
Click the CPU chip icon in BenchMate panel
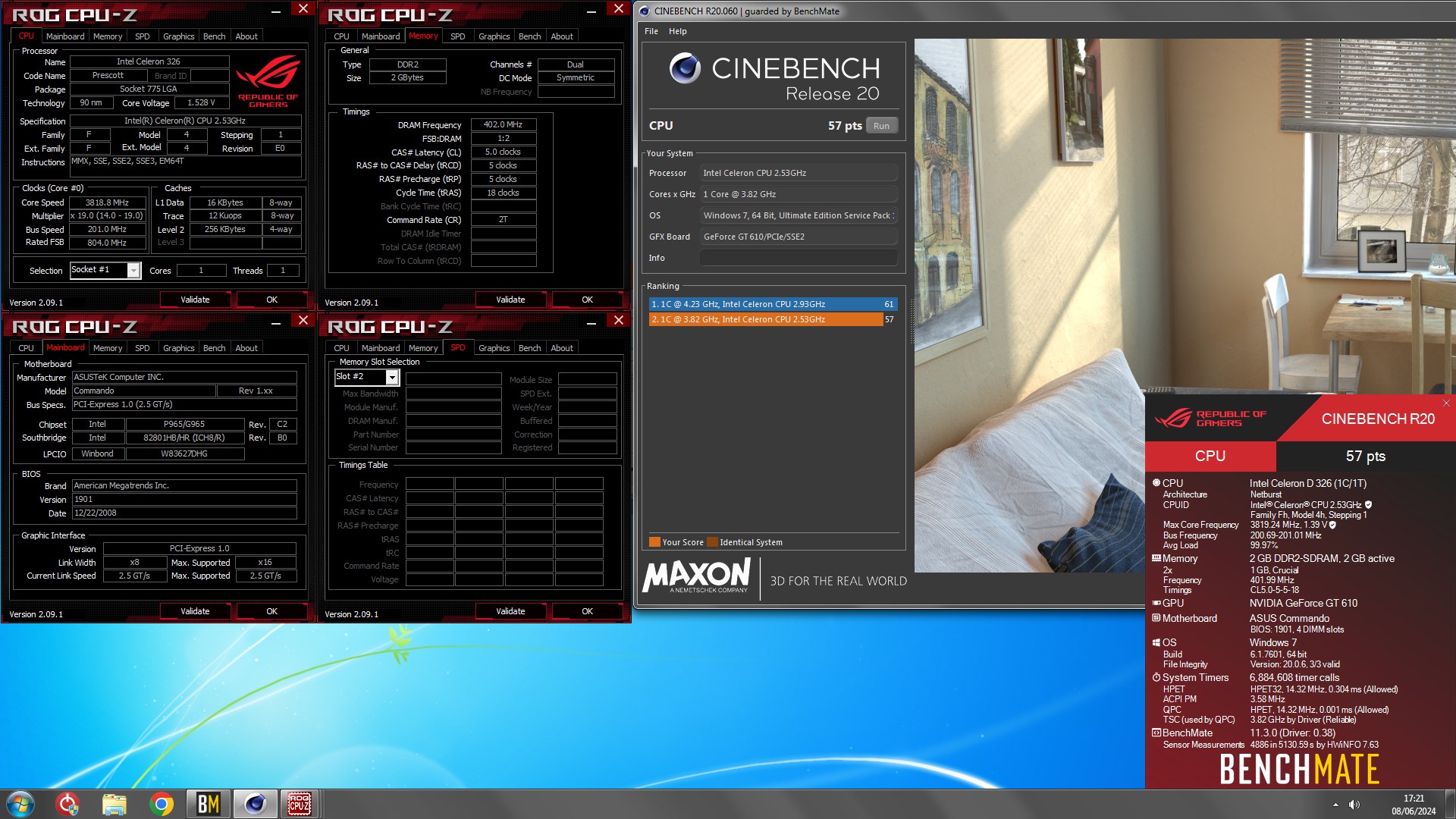[x=1156, y=483]
